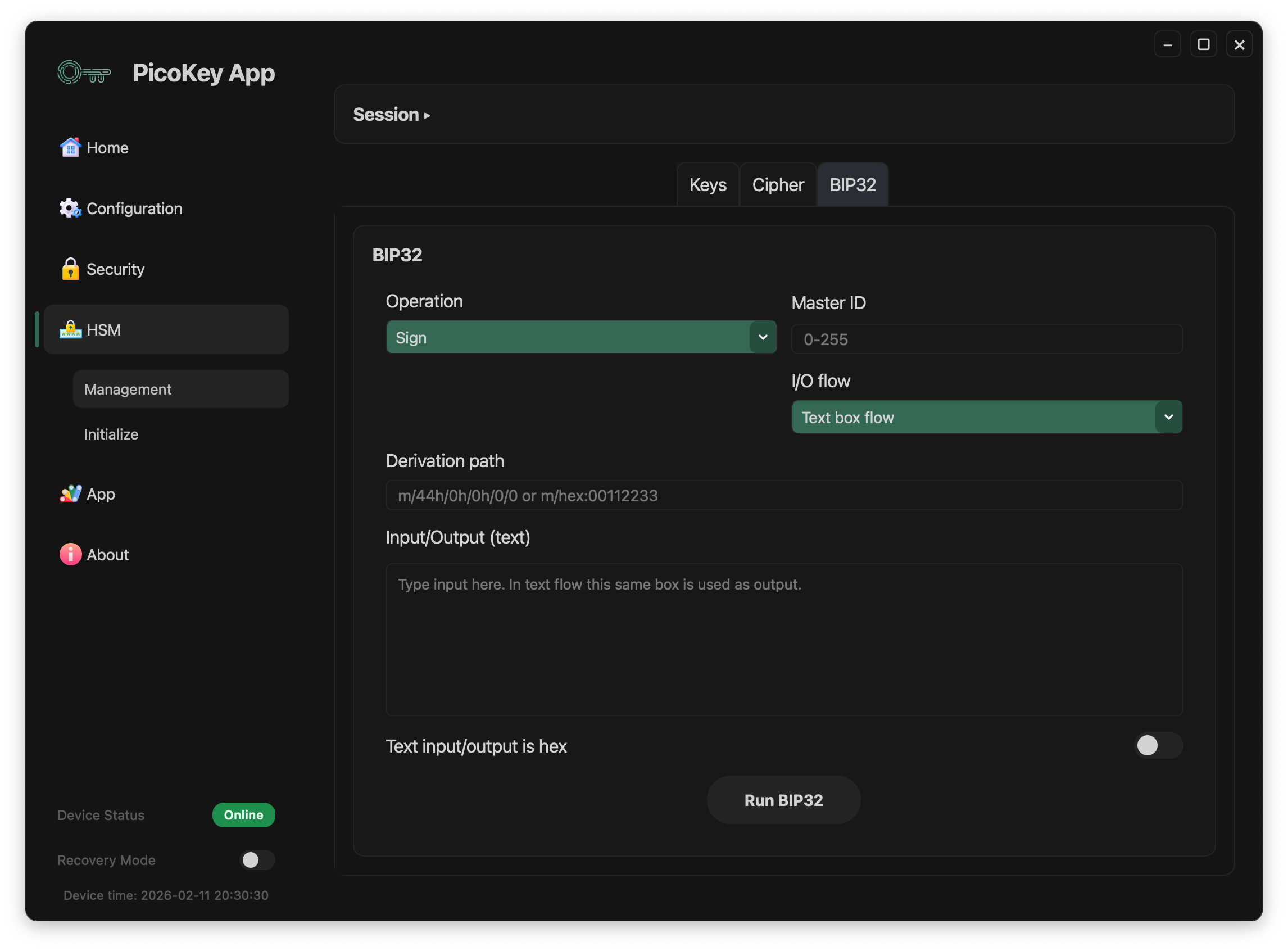Screen dimensions: 1288x951
Task: Expand the Session section
Action: (391, 115)
